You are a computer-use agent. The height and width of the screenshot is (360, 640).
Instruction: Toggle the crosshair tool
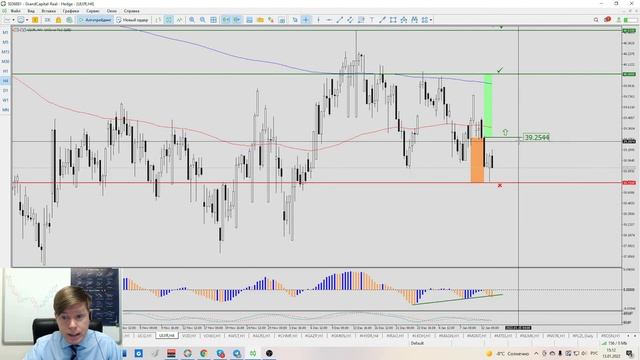tap(306, 20)
